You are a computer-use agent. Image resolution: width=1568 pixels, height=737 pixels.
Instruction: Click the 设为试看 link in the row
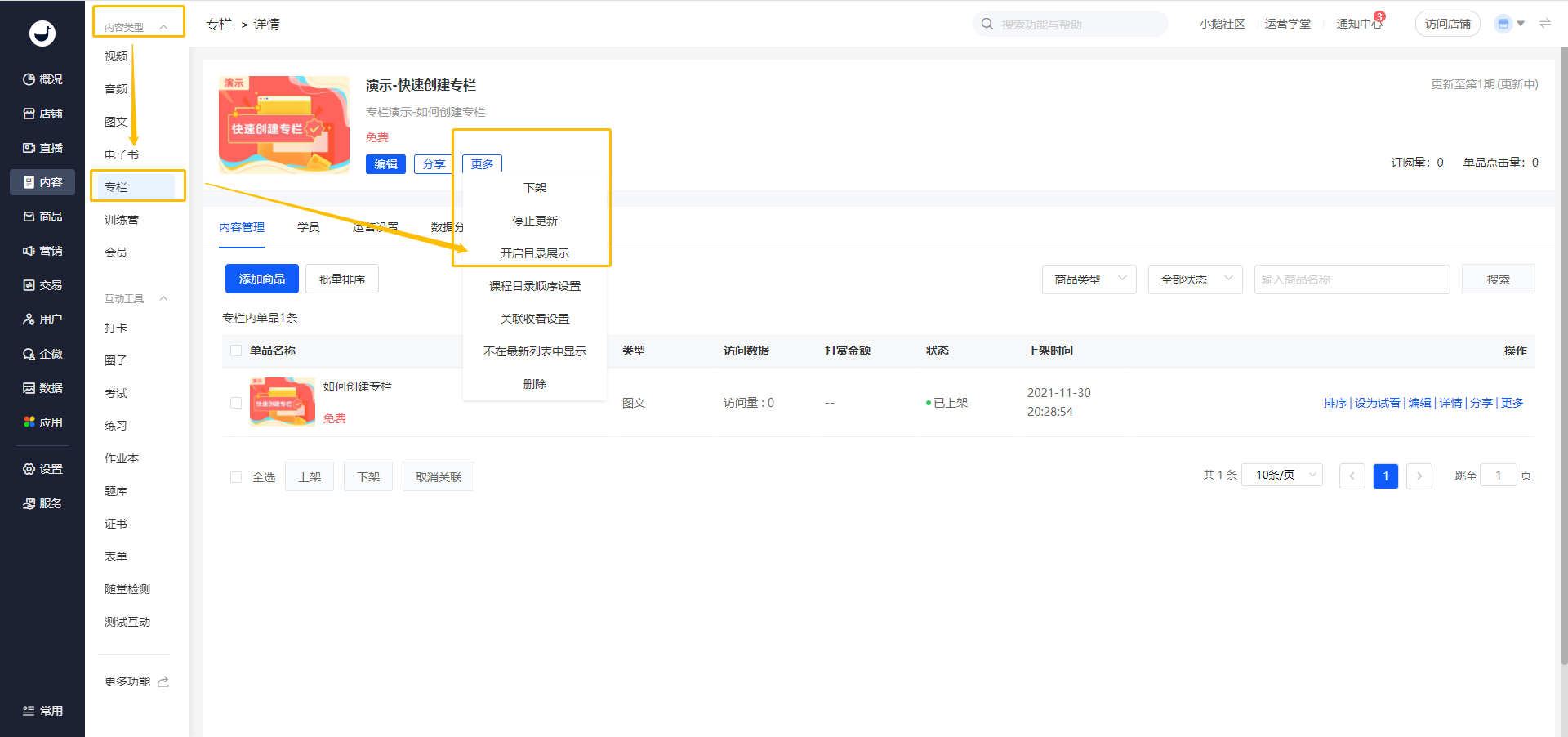[x=1377, y=403]
